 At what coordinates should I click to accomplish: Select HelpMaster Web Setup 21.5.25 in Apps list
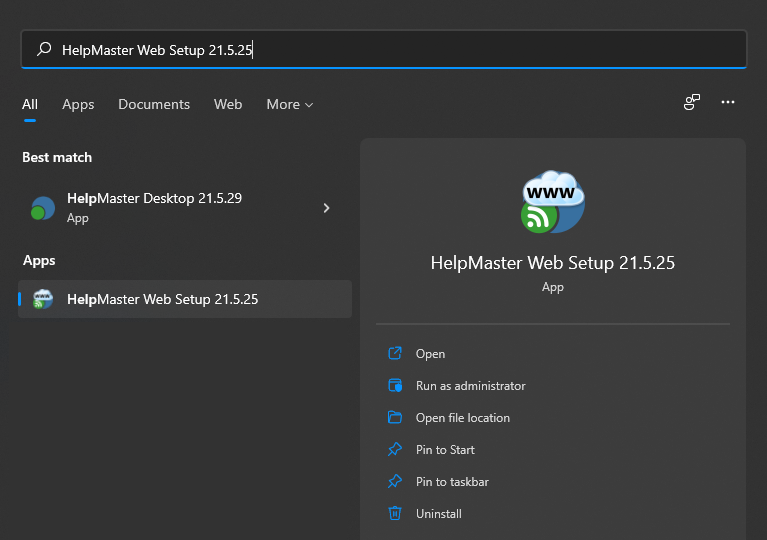tap(185, 299)
